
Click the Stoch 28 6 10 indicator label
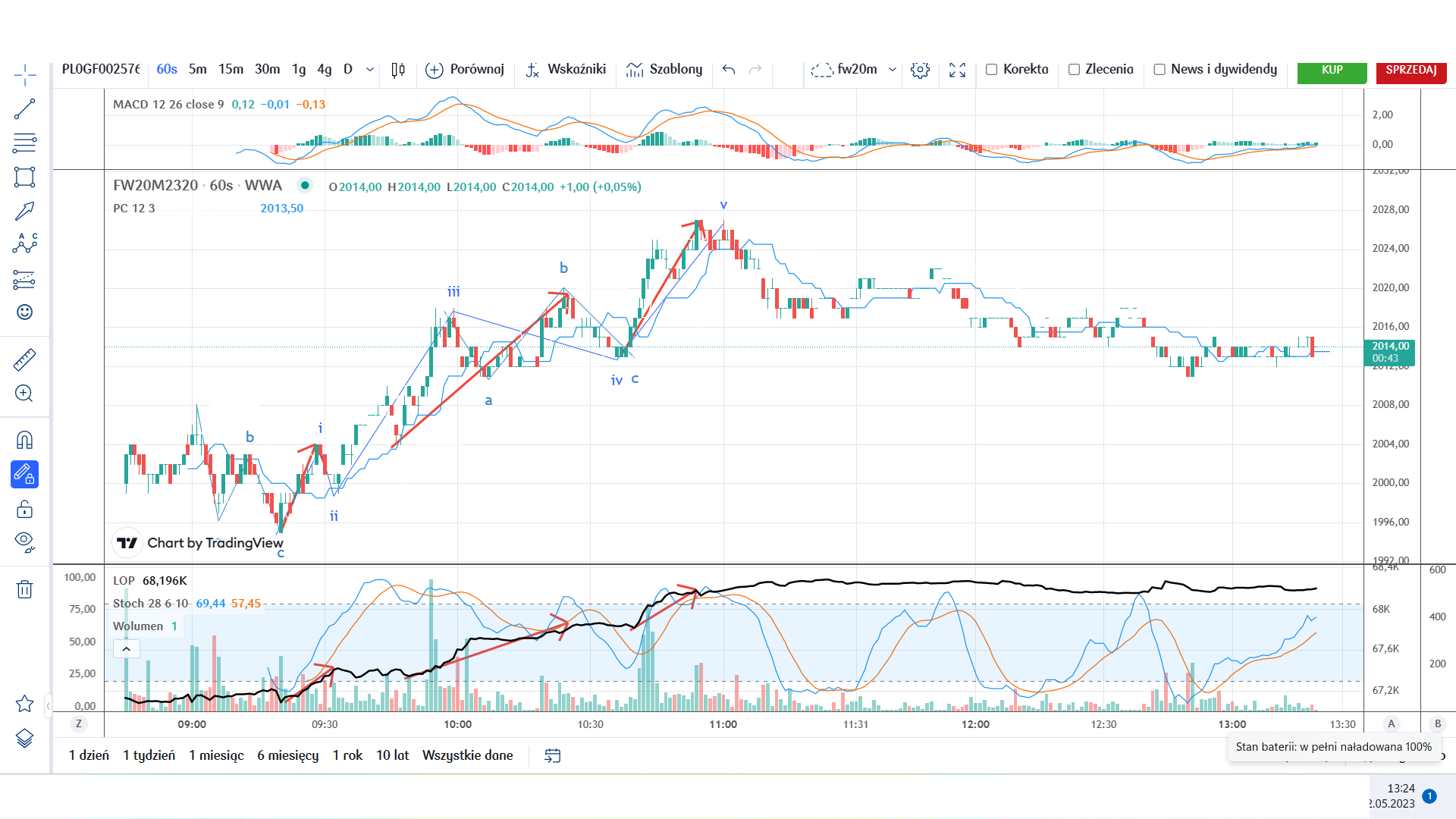tap(150, 604)
